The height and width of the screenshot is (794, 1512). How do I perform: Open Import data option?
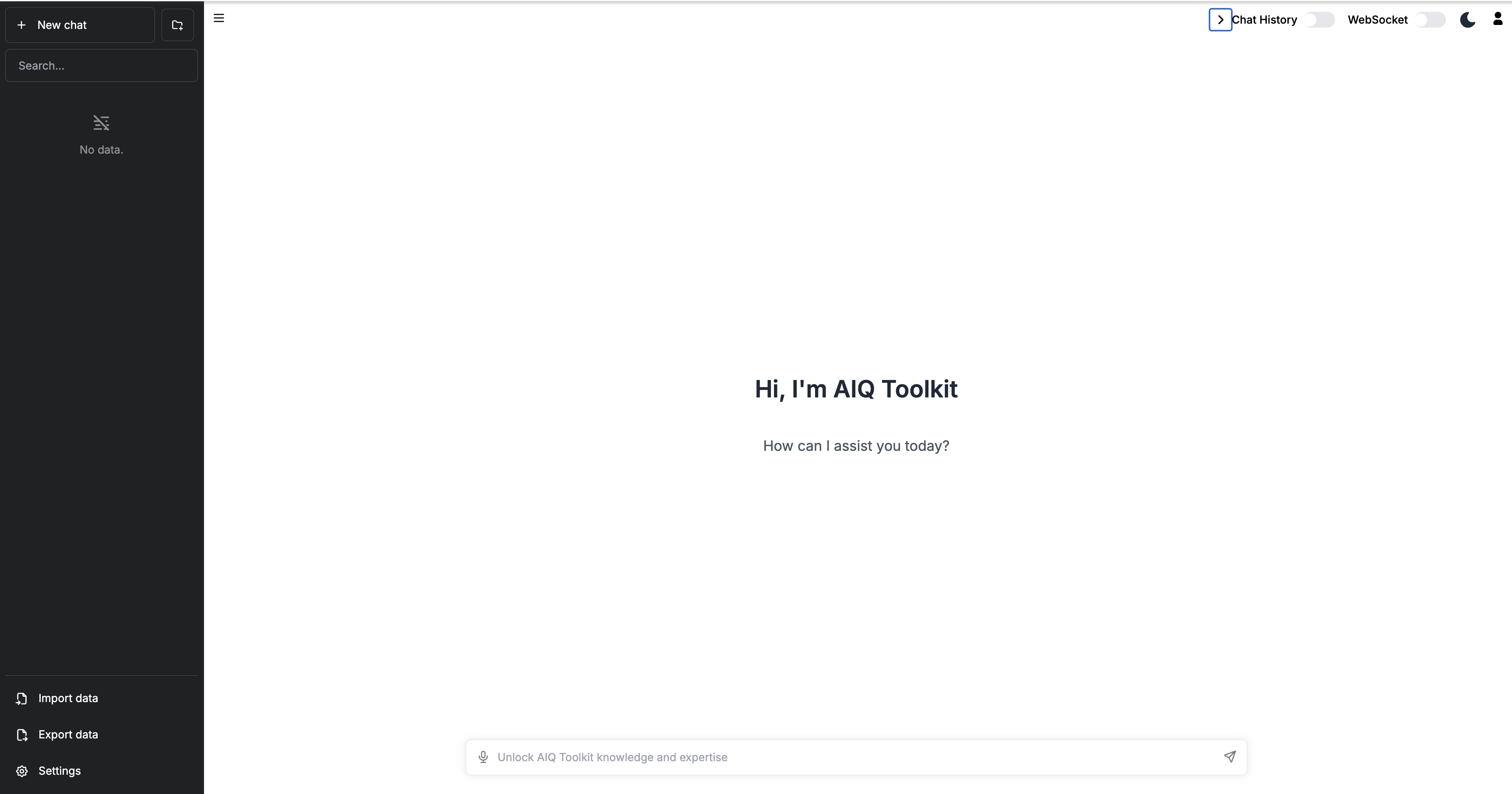pos(68,698)
